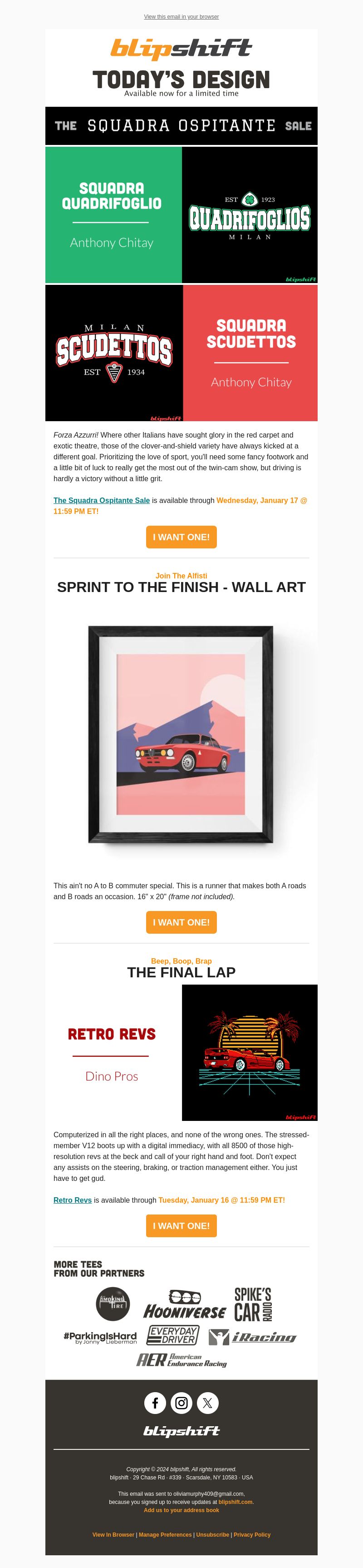This screenshot has height=1568, width=363.
Task: Click the Unsubscribe footer link
Action: pos(213,1534)
